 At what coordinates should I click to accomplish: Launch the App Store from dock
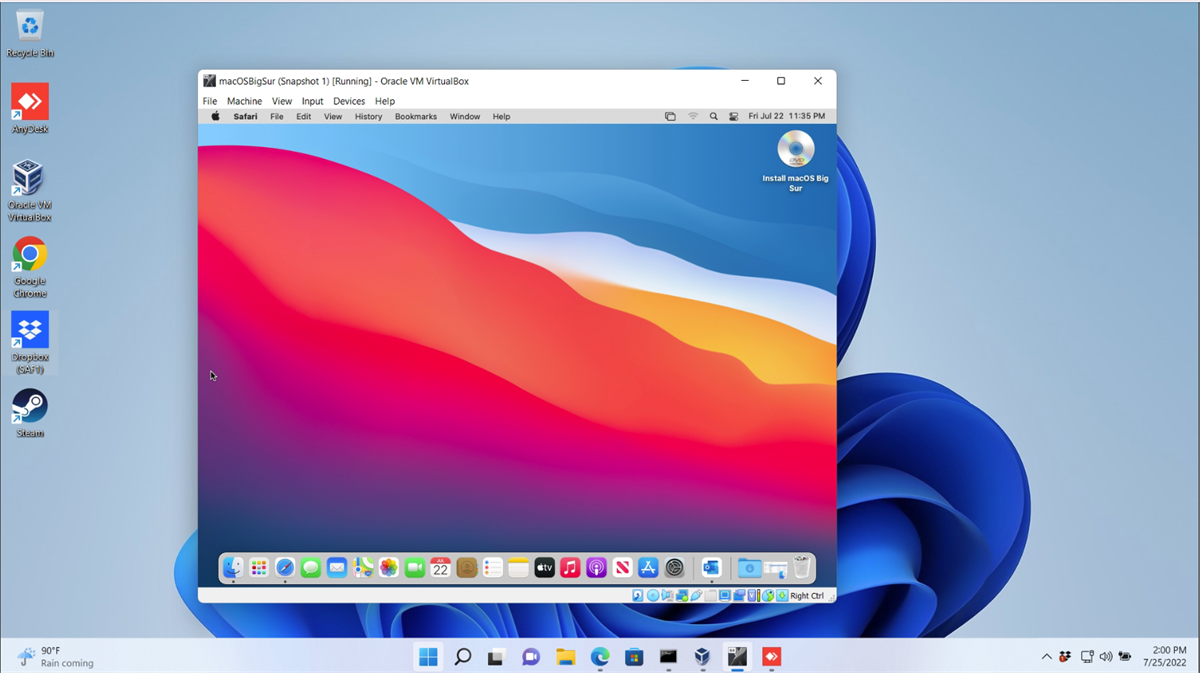[x=648, y=568]
